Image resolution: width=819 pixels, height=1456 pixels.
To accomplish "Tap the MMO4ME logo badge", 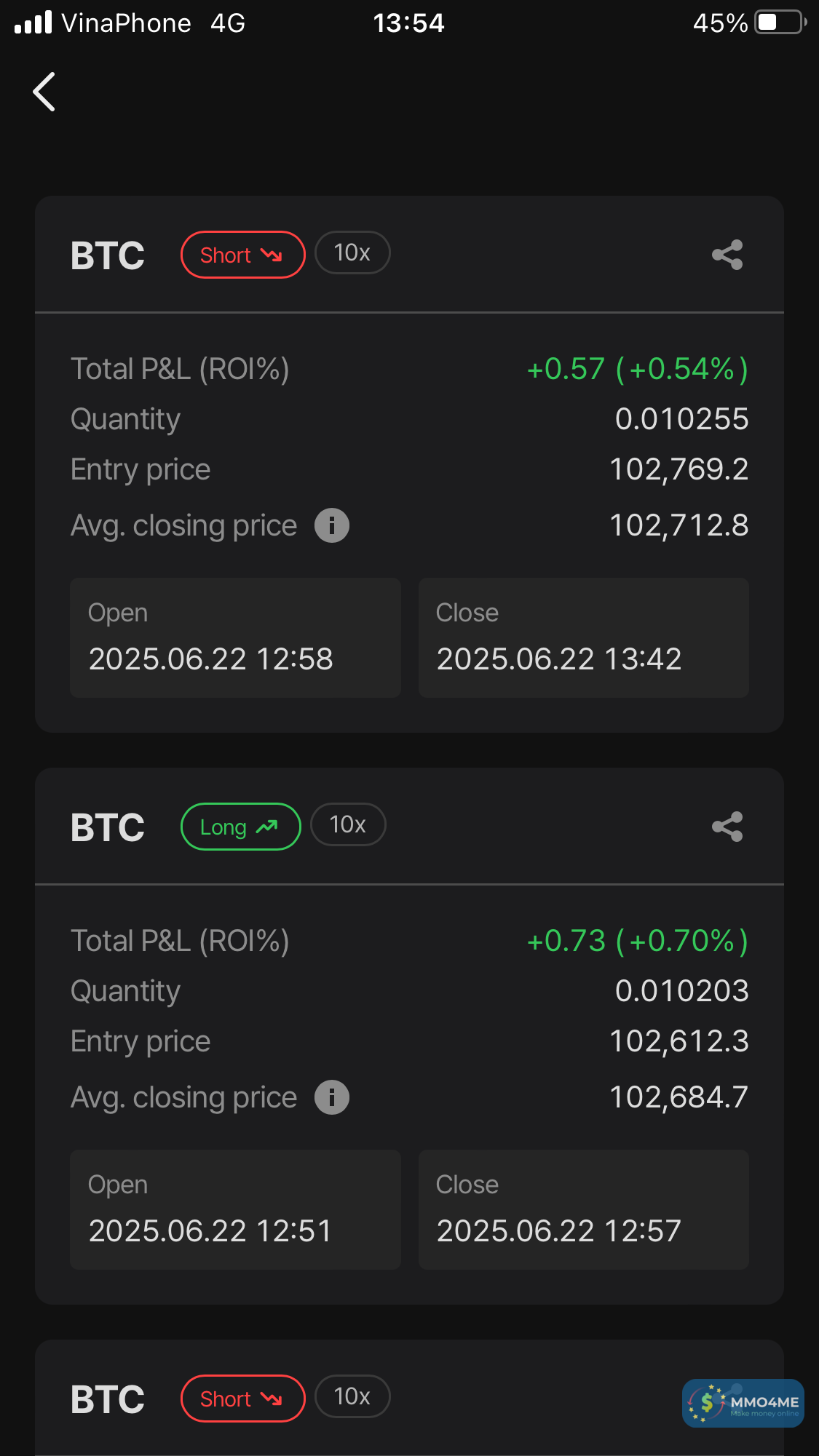I will [x=743, y=1403].
